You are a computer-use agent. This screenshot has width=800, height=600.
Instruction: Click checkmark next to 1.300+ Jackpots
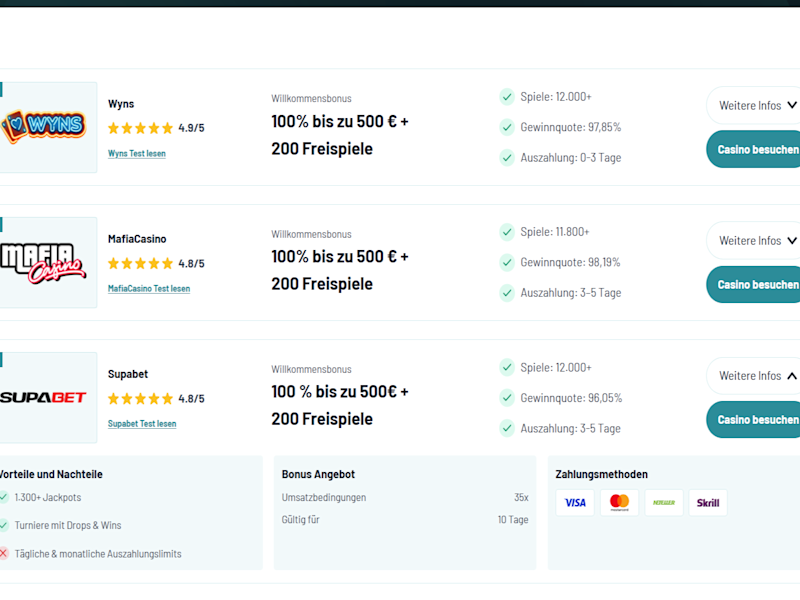(x=4, y=497)
